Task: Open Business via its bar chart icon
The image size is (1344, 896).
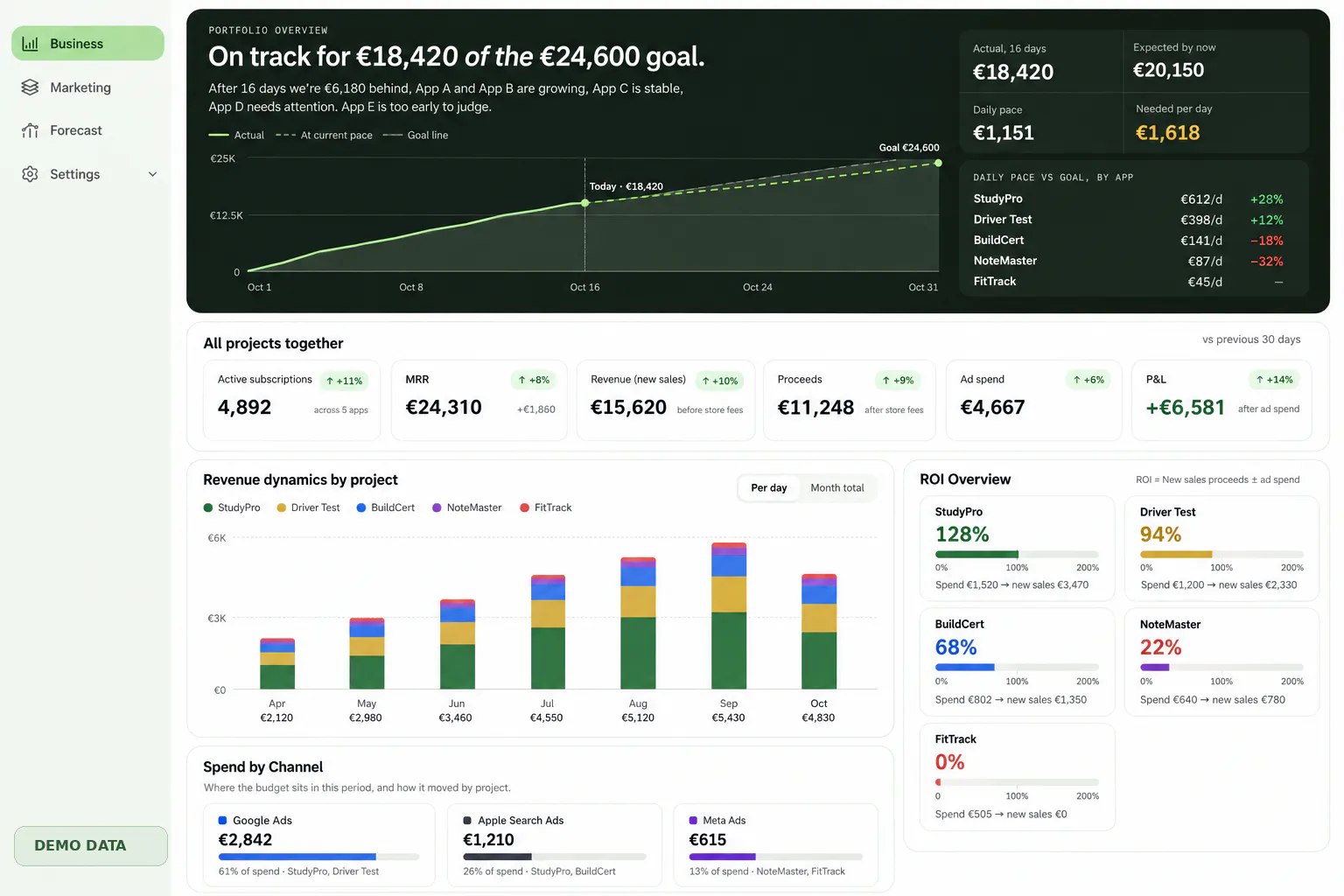Action: coord(30,44)
